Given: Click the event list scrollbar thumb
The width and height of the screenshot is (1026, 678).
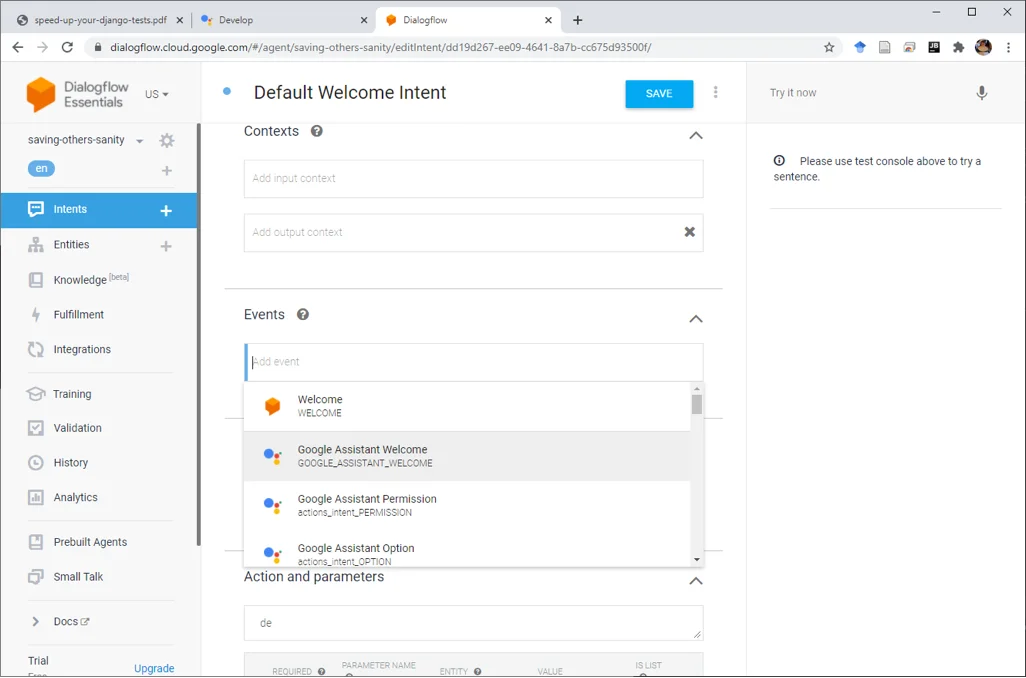Looking at the screenshot, I should pyautogui.click(x=696, y=404).
